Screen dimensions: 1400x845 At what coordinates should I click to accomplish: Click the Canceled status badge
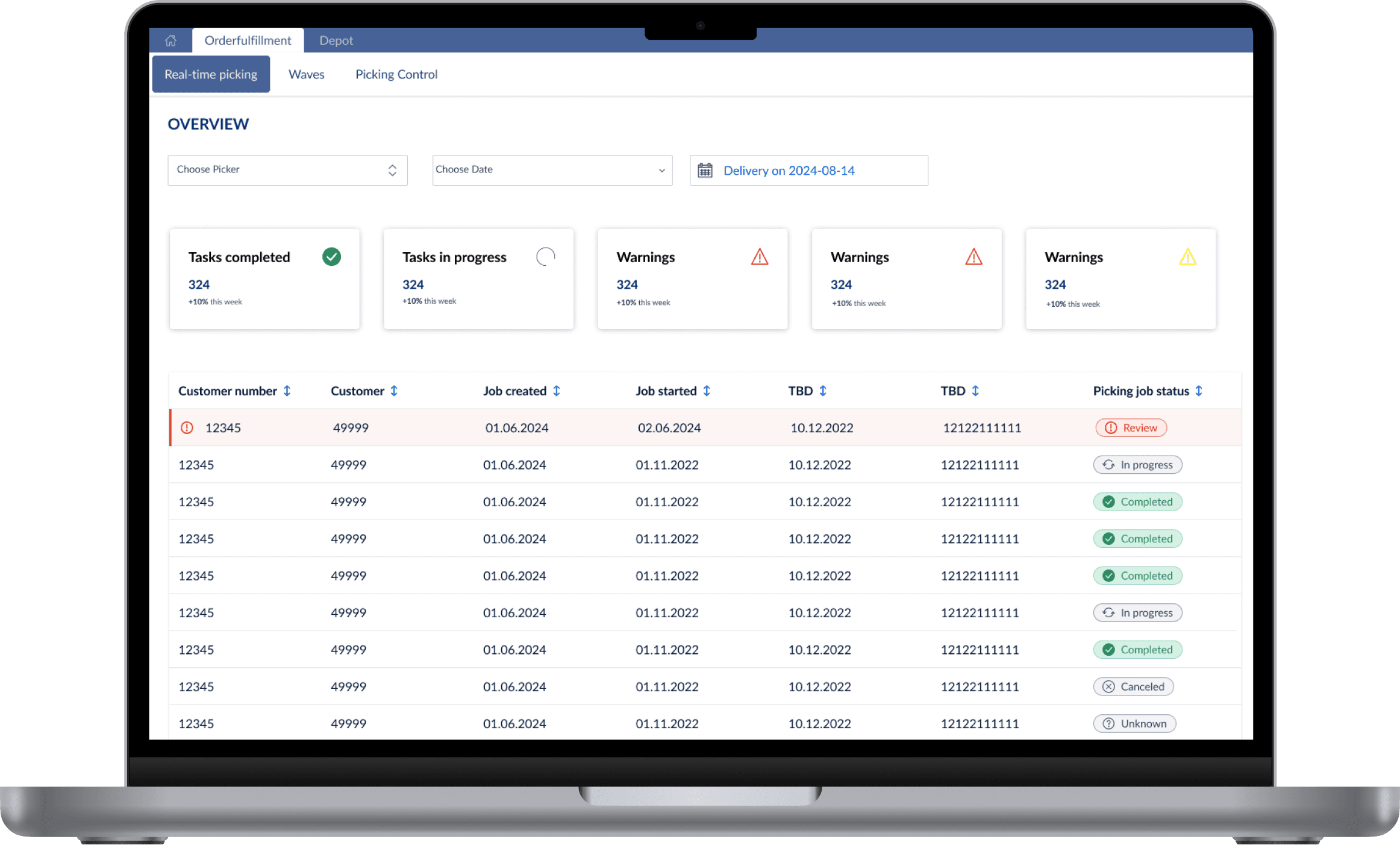pos(1133,686)
